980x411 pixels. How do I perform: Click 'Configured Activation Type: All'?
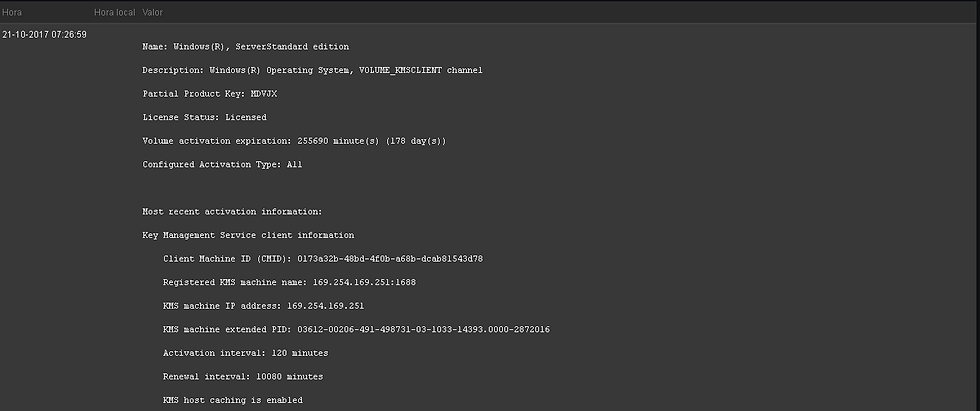pyautogui.click(x=222, y=164)
